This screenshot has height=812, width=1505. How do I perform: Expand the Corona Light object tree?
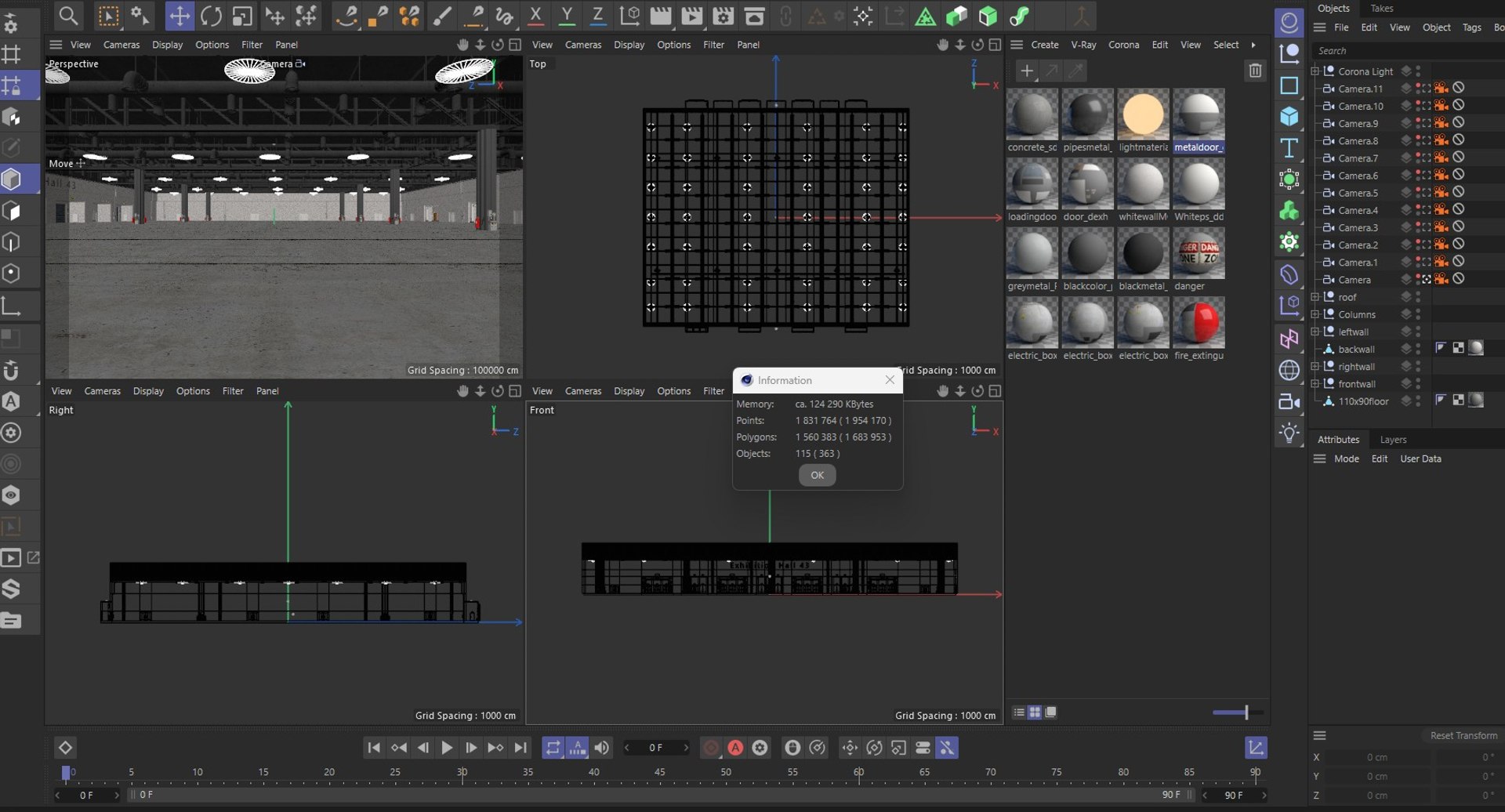pyautogui.click(x=1315, y=71)
